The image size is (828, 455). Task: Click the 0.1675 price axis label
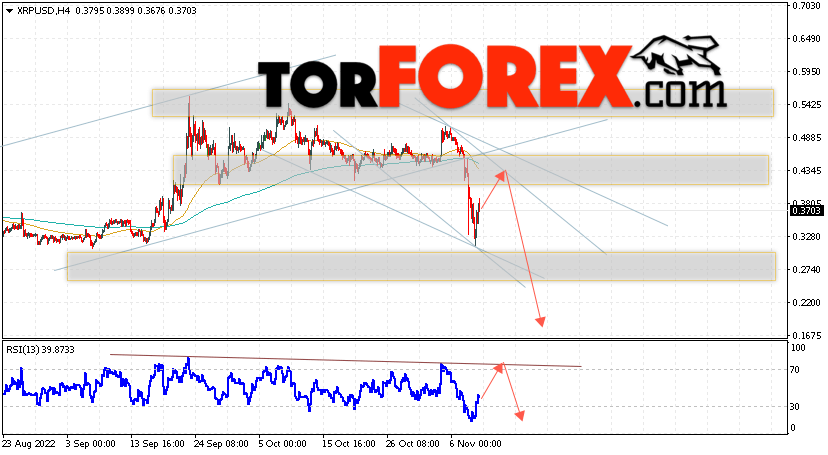pyautogui.click(x=806, y=335)
